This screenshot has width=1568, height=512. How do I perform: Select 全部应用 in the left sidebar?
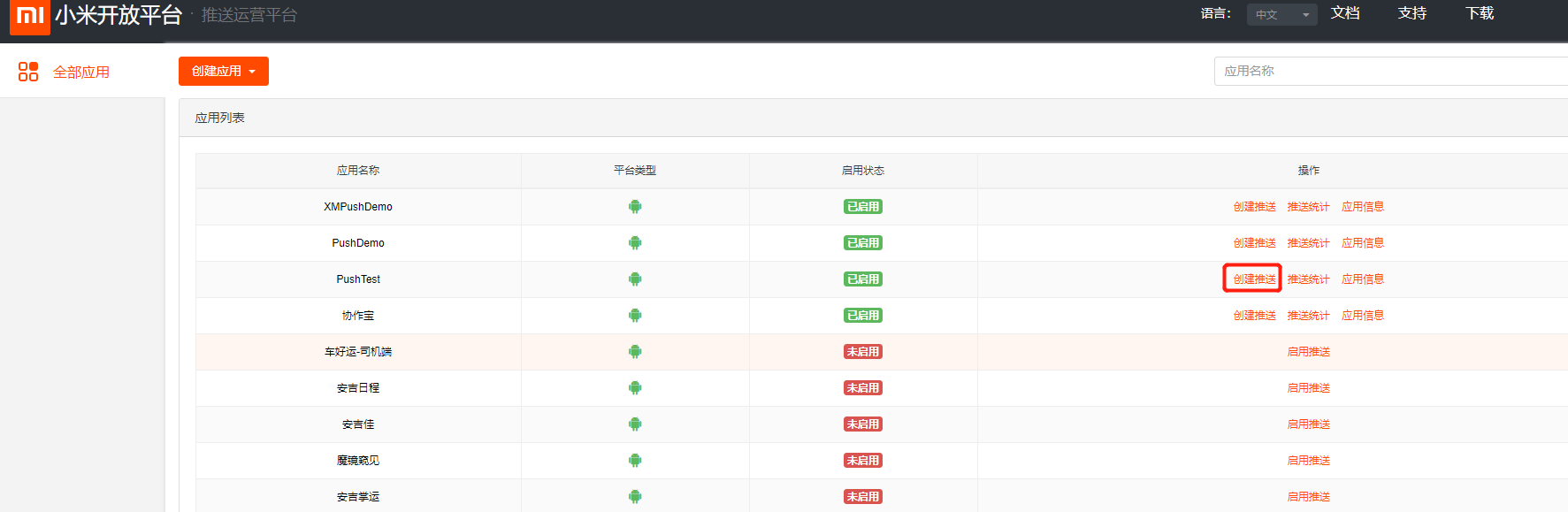tap(81, 73)
